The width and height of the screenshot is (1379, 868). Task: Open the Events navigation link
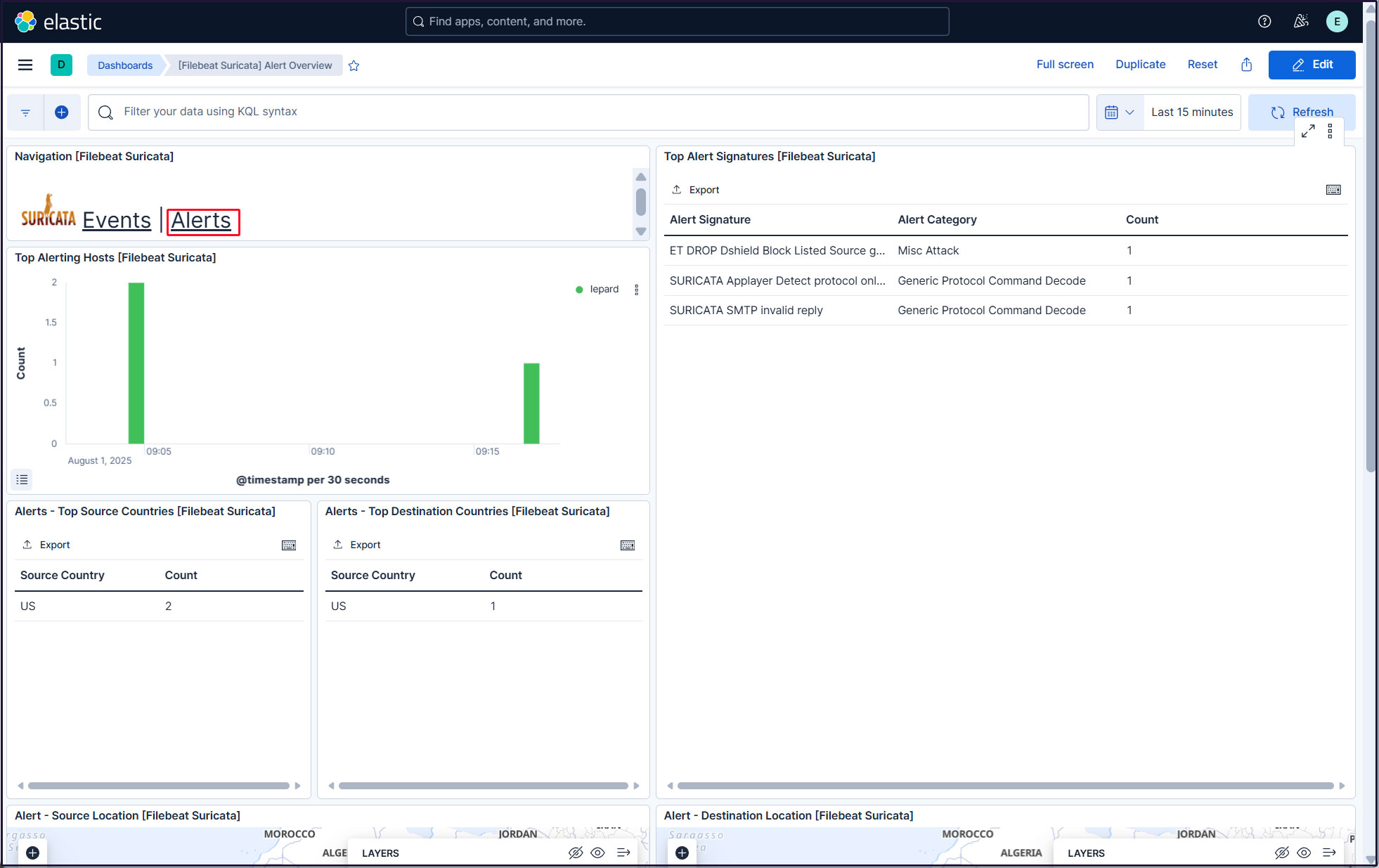[x=117, y=221]
